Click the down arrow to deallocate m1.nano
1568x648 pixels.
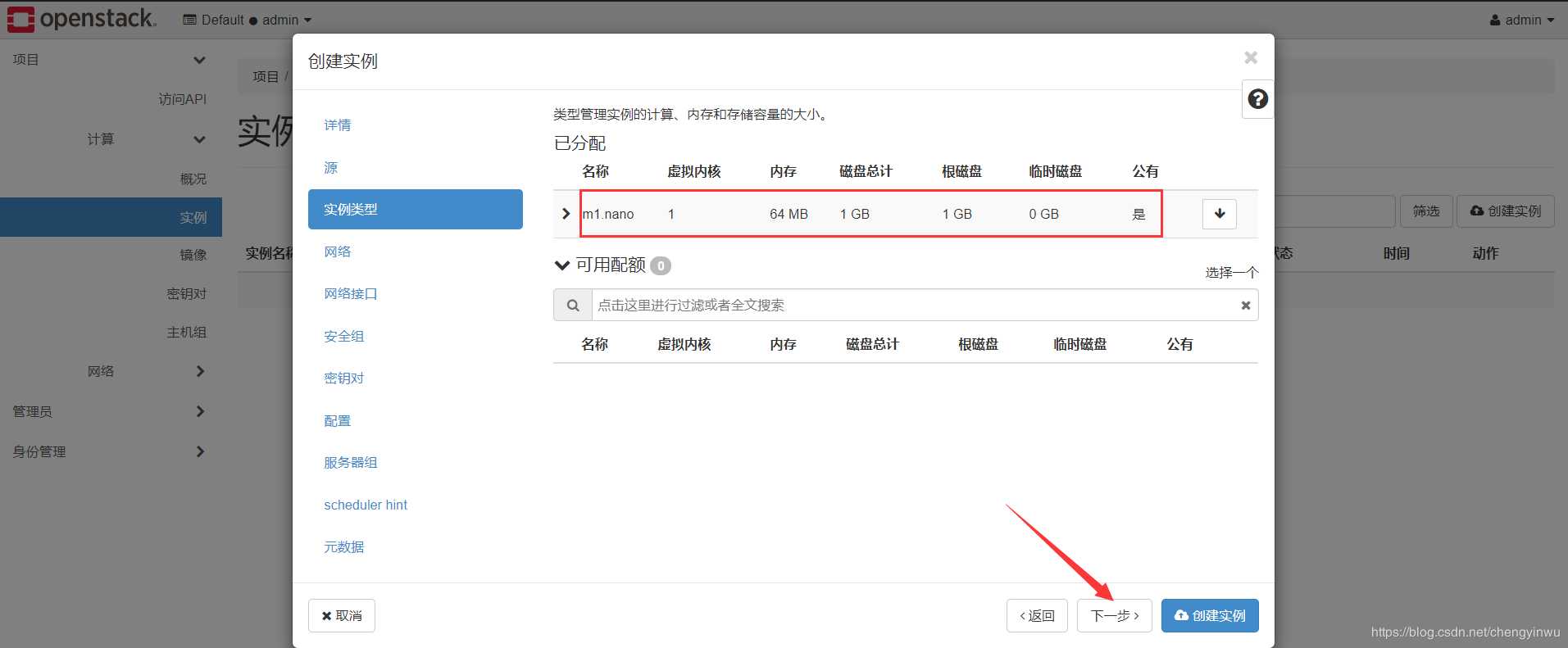coord(1220,214)
